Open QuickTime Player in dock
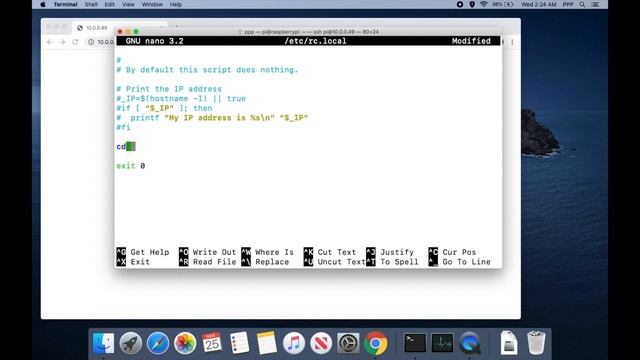 (470, 343)
